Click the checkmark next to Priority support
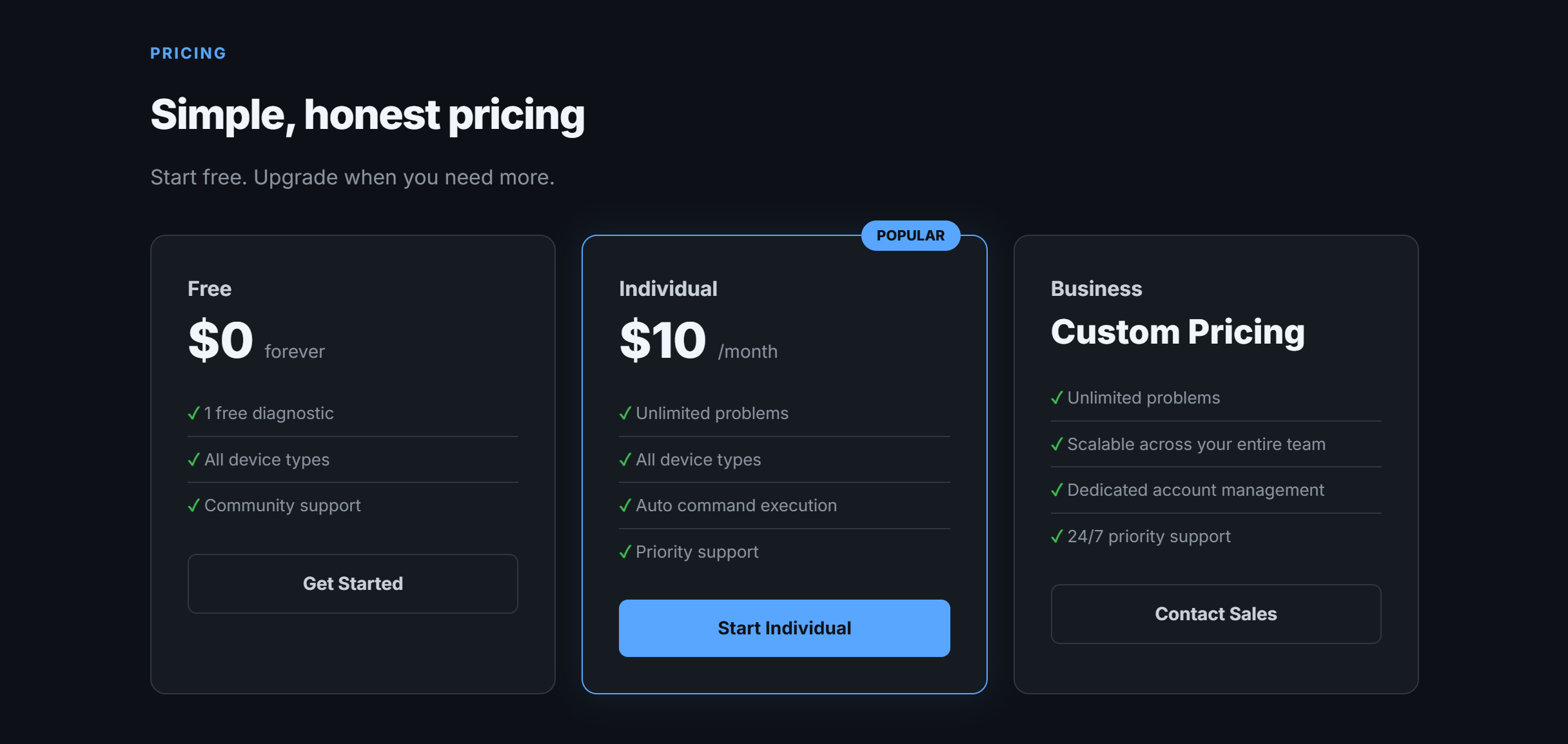Viewport: 1568px width, 744px height. coord(625,552)
